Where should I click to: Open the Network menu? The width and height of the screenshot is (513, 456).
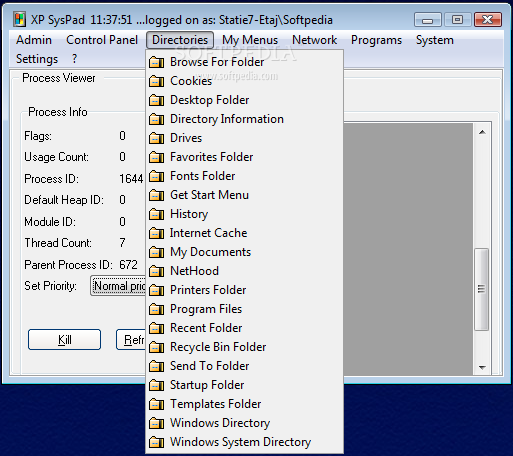click(315, 40)
